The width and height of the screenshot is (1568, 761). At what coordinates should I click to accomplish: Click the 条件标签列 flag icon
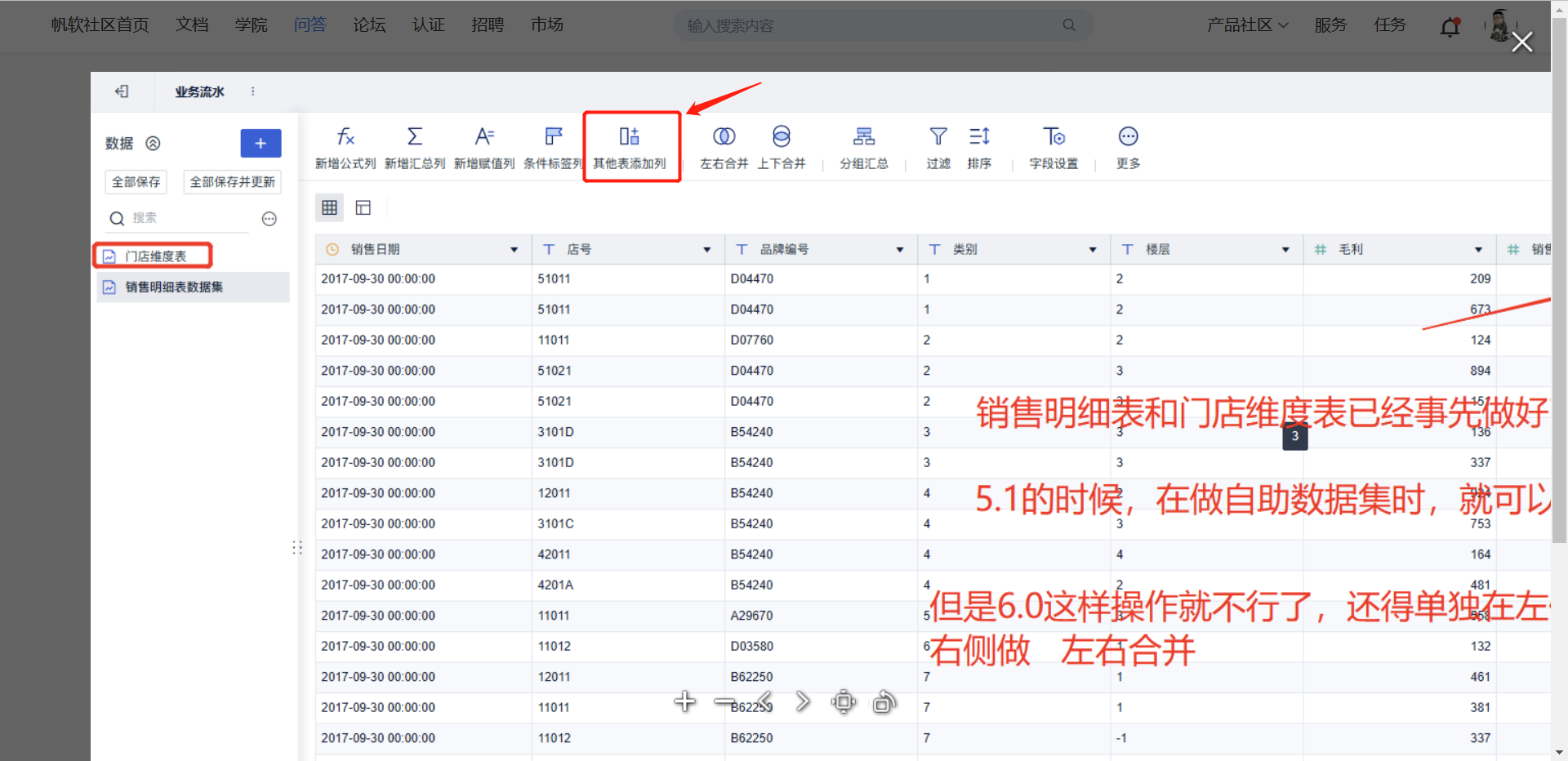[x=554, y=136]
